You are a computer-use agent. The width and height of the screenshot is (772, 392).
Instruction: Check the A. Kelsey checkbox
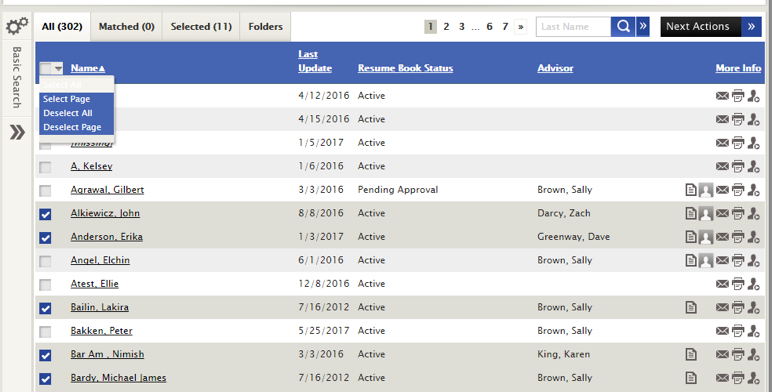click(x=45, y=167)
